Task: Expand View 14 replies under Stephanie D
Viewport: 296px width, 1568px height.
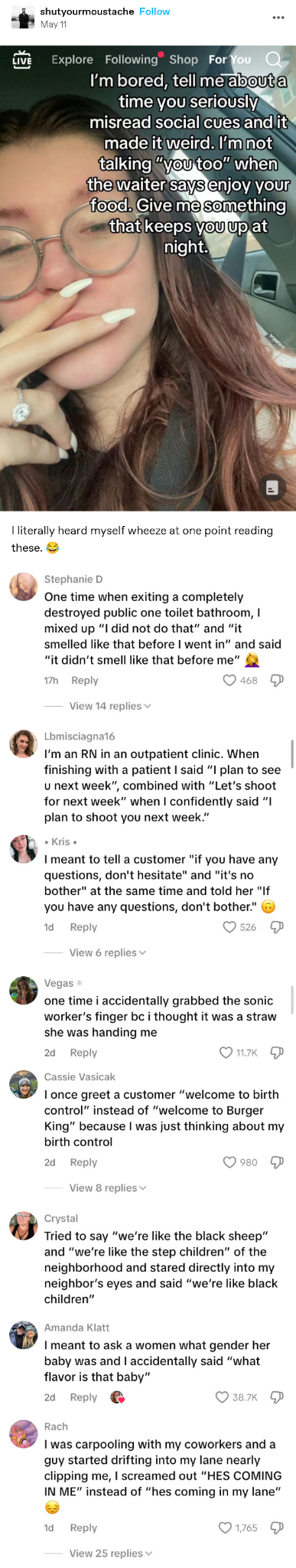Action: [x=110, y=705]
